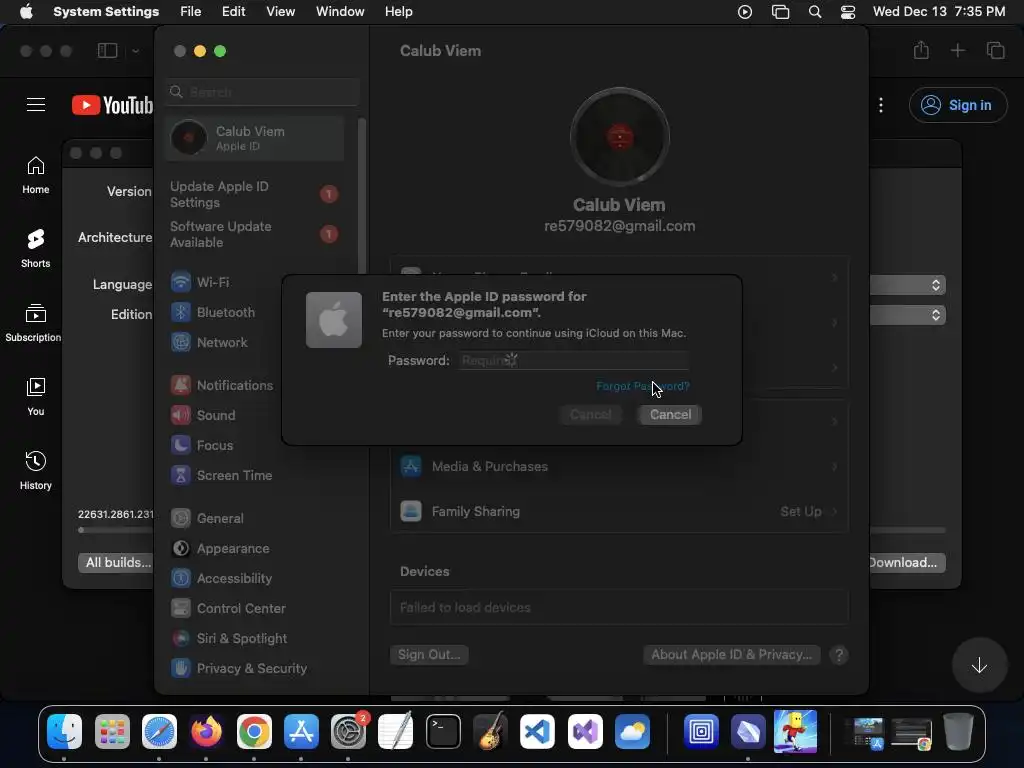Open YouTube three-dot settings menu
This screenshot has height=768, width=1024.
click(881, 105)
